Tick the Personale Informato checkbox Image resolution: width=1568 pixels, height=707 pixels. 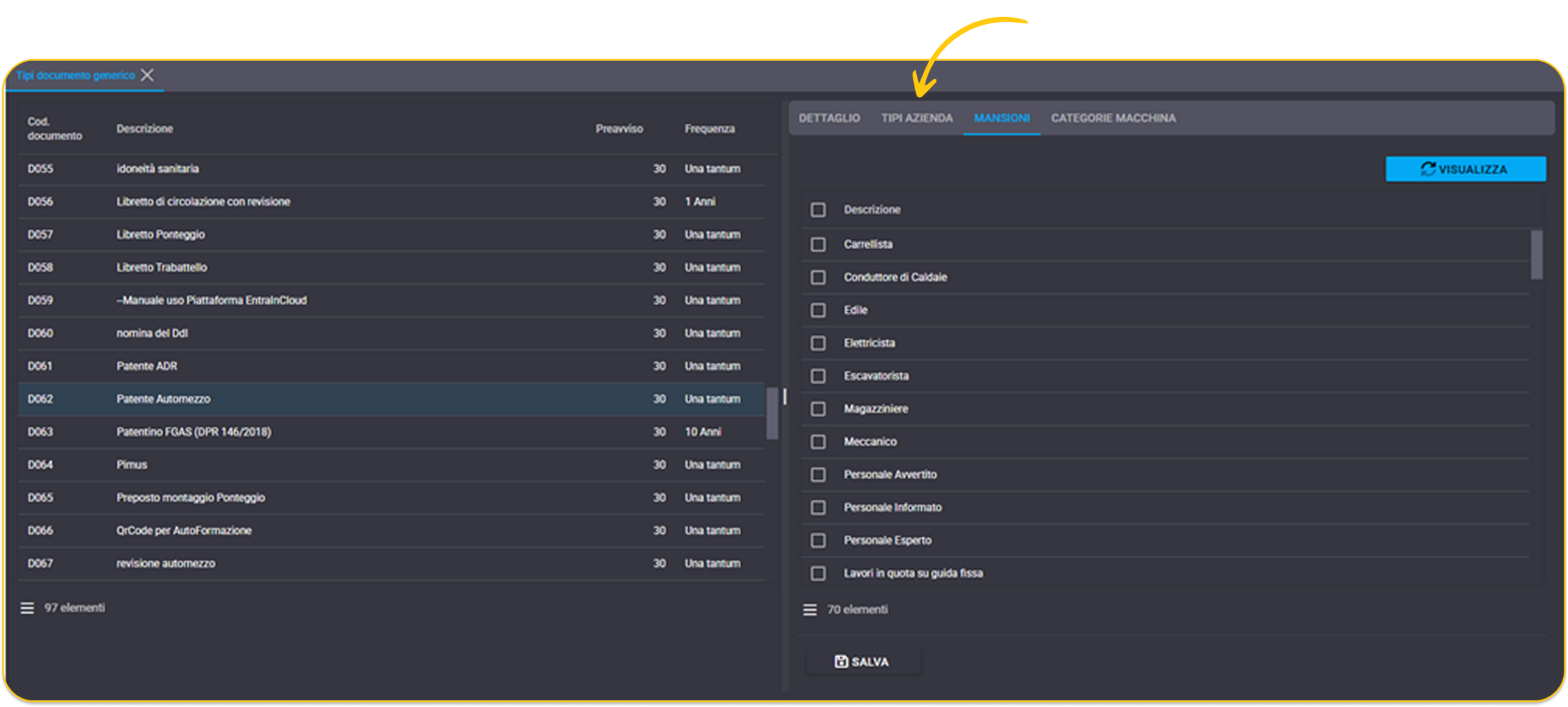point(818,507)
